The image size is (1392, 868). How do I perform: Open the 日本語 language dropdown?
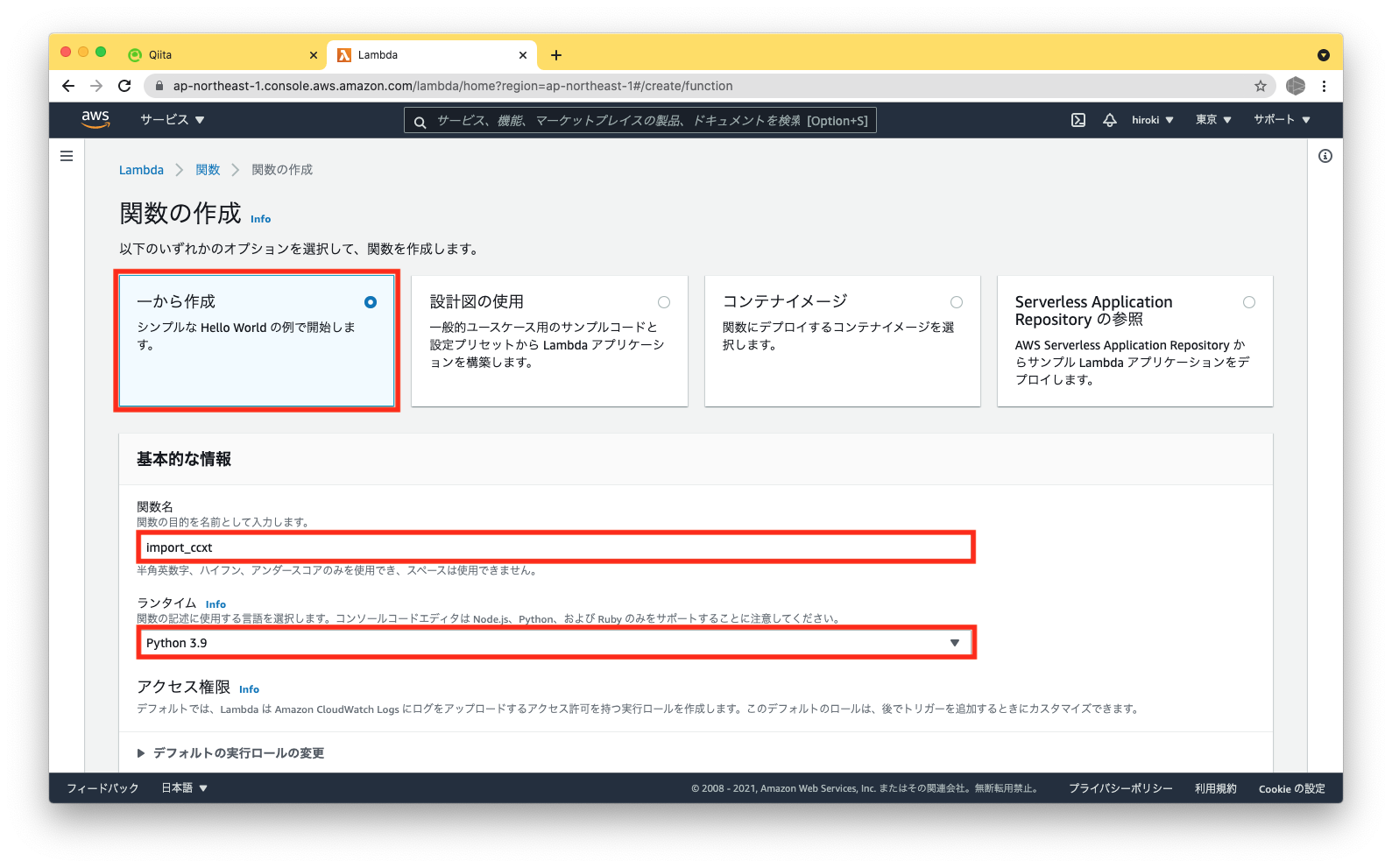185,788
